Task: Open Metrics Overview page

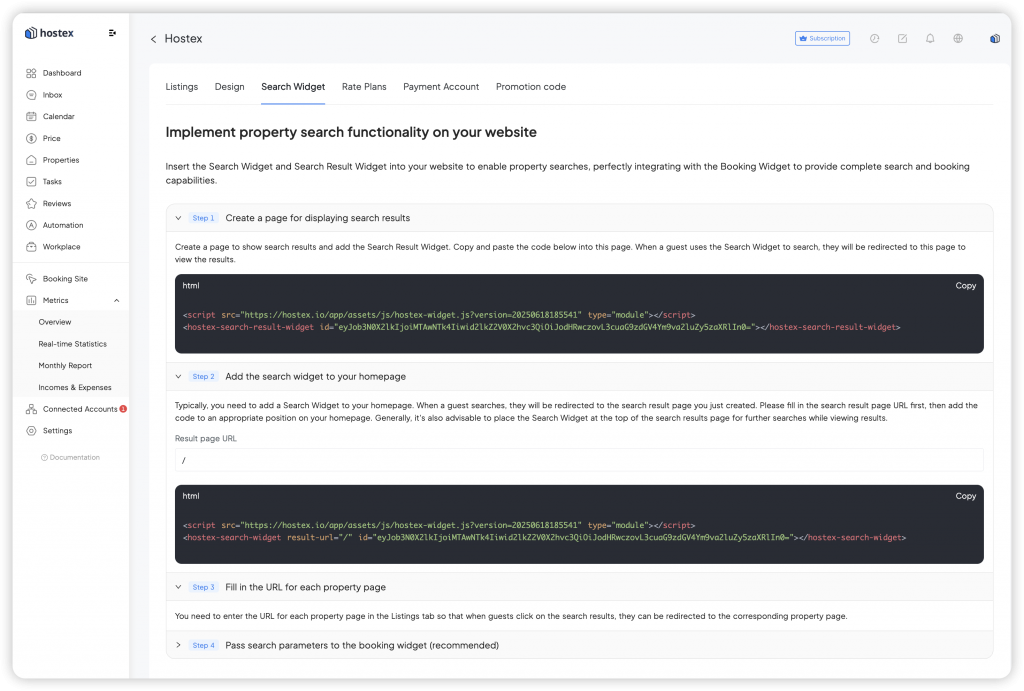Action: click(x=55, y=322)
